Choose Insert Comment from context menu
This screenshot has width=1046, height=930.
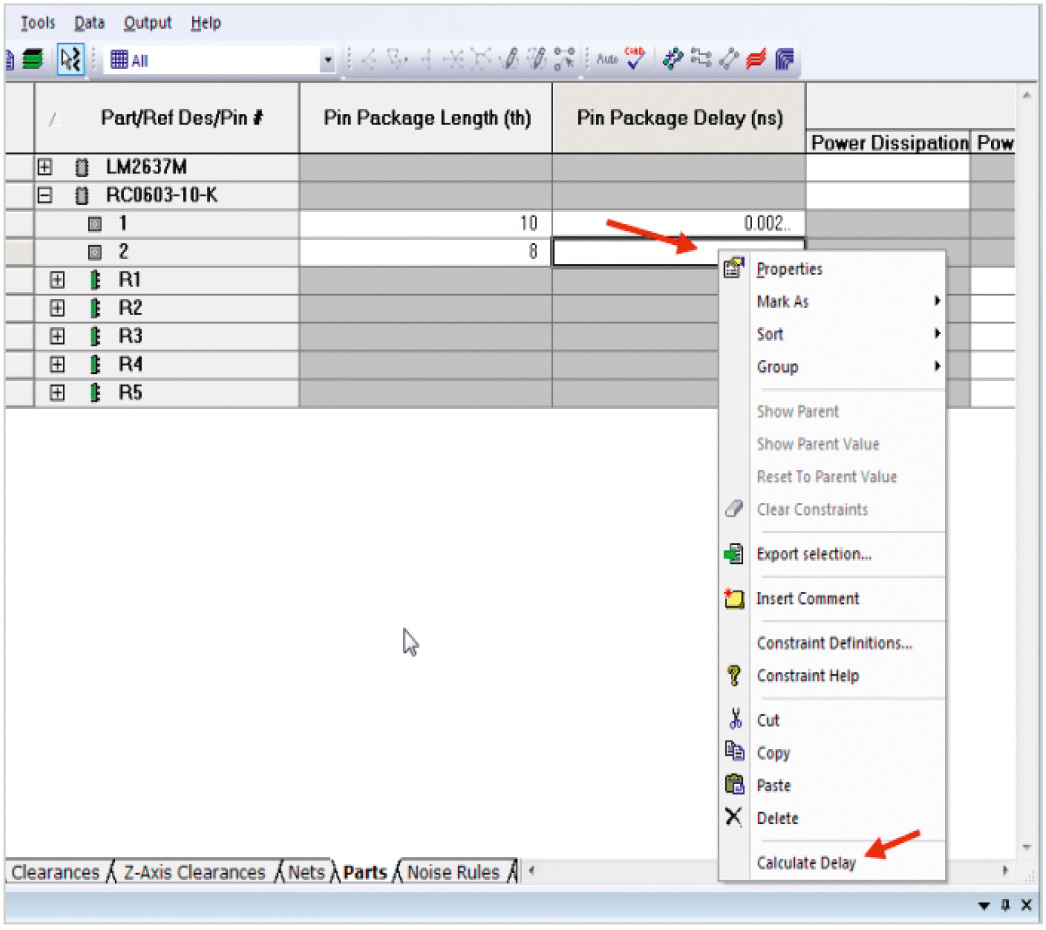[832, 598]
